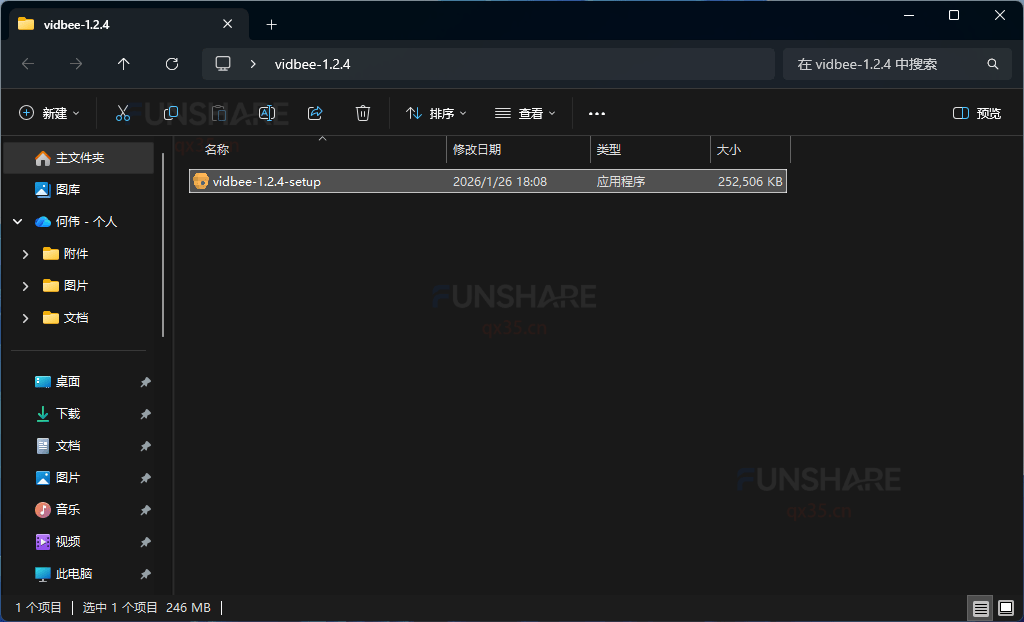Click the Copy icon in toolbar

coord(171,114)
